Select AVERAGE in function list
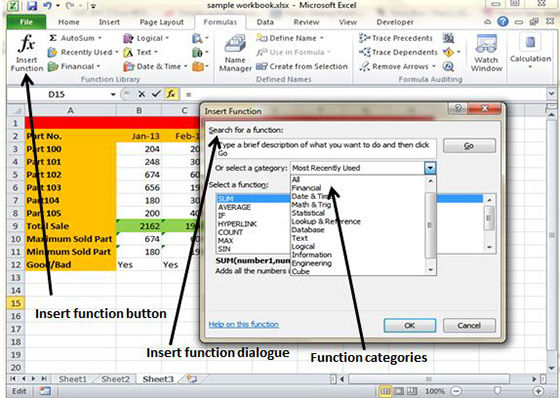This screenshot has width=560, height=398. pyautogui.click(x=234, y=207)
